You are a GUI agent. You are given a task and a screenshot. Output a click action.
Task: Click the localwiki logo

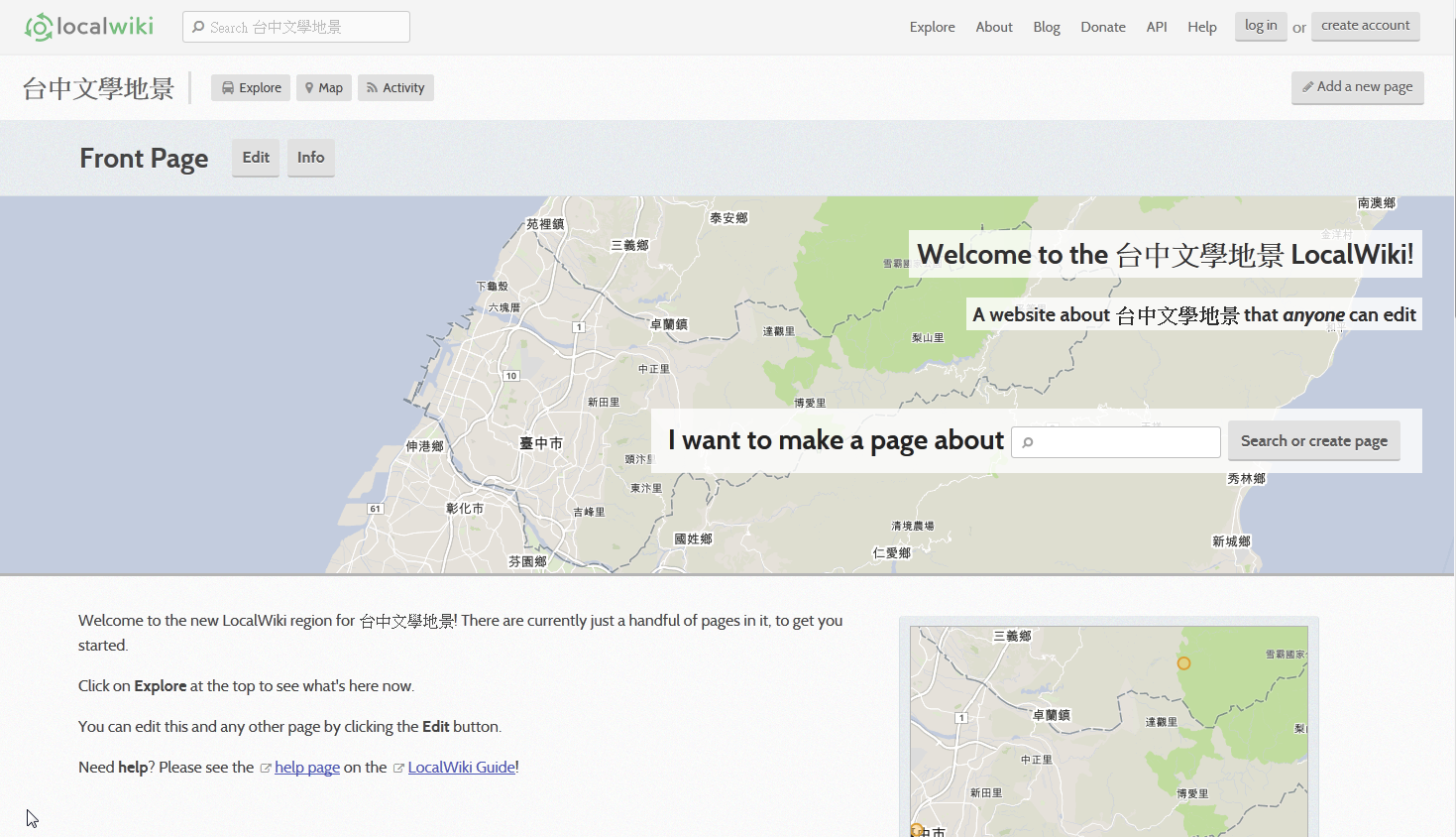tap(89, 27)
